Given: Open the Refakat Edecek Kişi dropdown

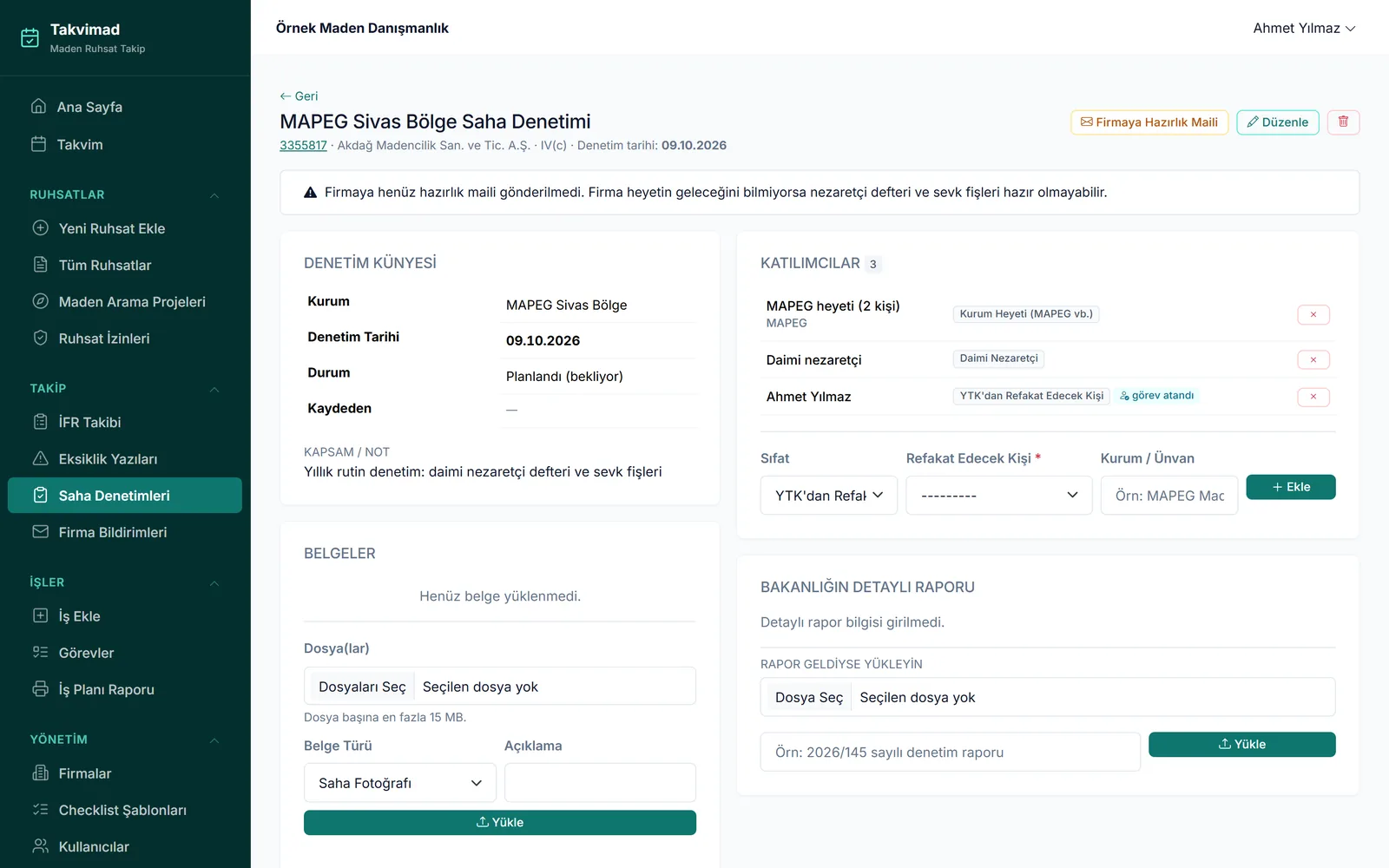Looking at the screenshot, I should pos(999,496).
